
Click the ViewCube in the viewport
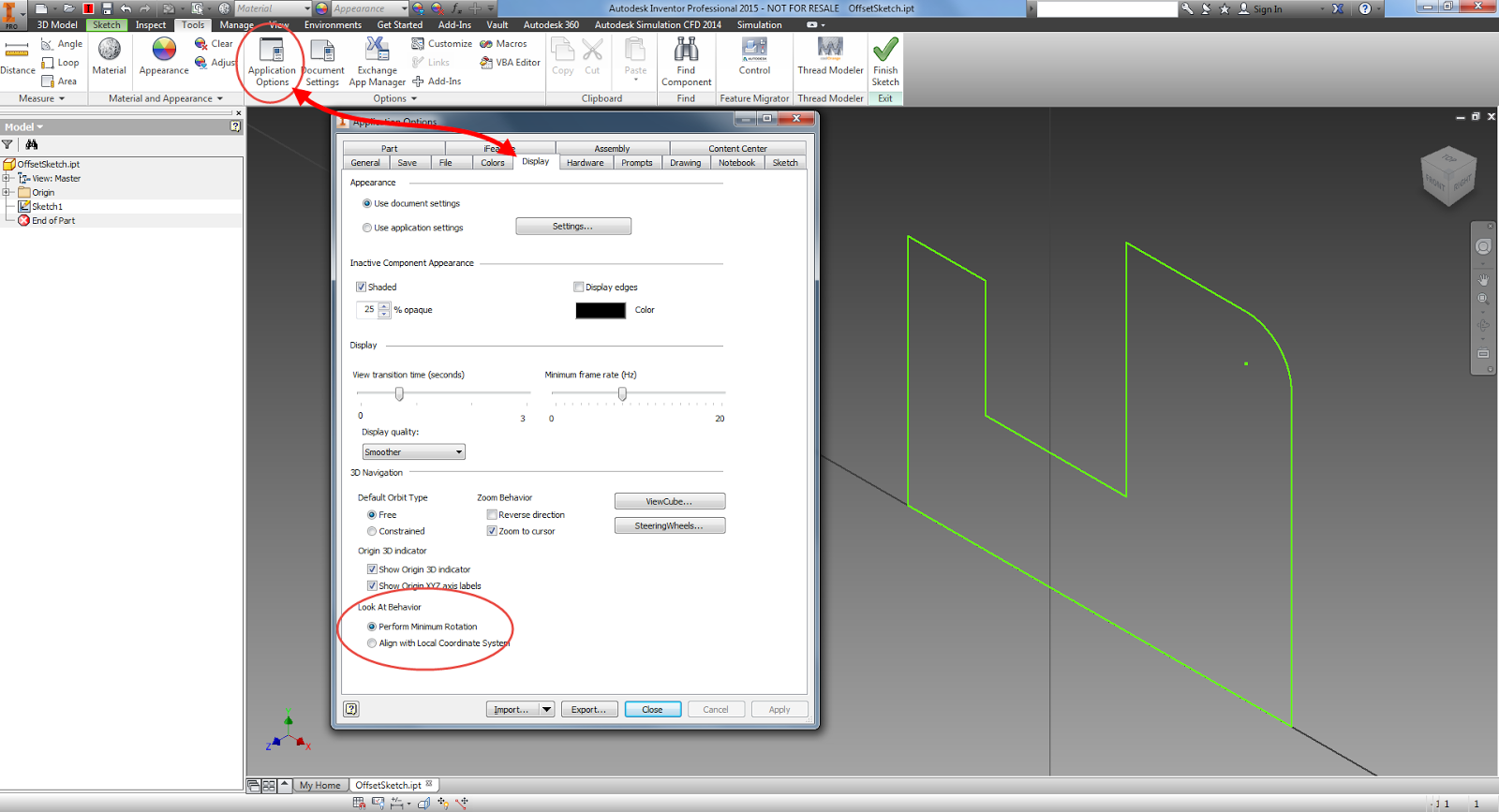pos(1448,176)
